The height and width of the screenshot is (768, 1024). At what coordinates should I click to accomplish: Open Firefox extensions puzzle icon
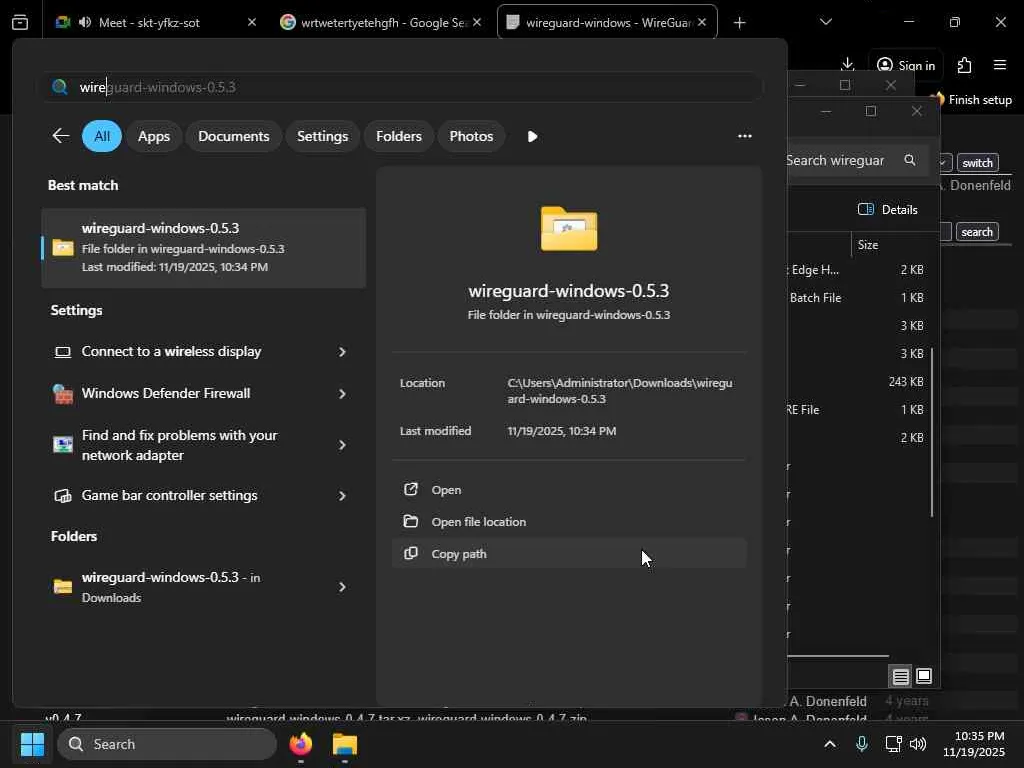pos(964,65)
